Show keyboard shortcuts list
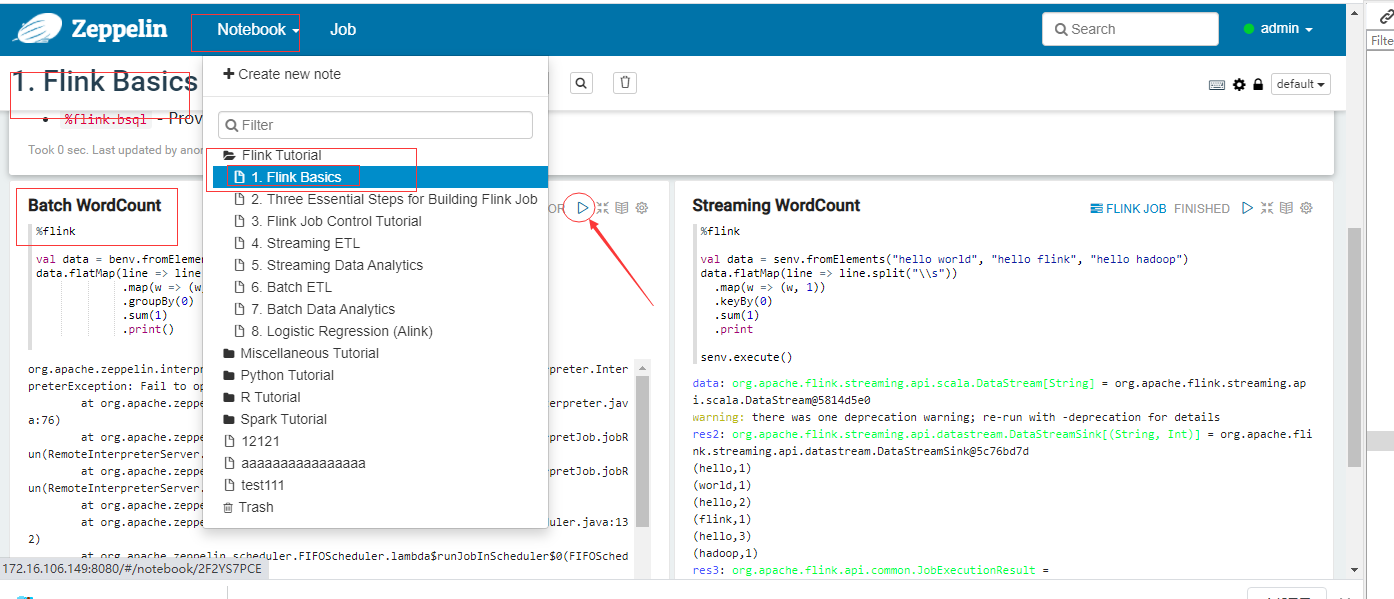Viewport: 1394px width, 599px height. [1217, 85]
